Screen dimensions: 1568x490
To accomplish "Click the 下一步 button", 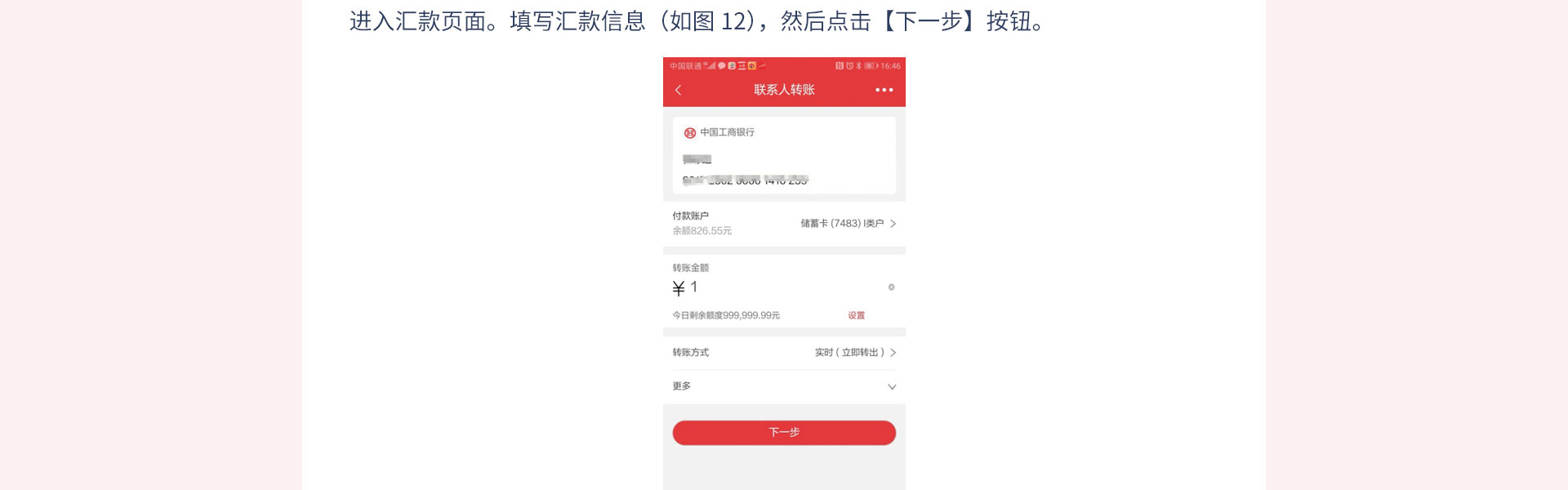I will point(784,433).
